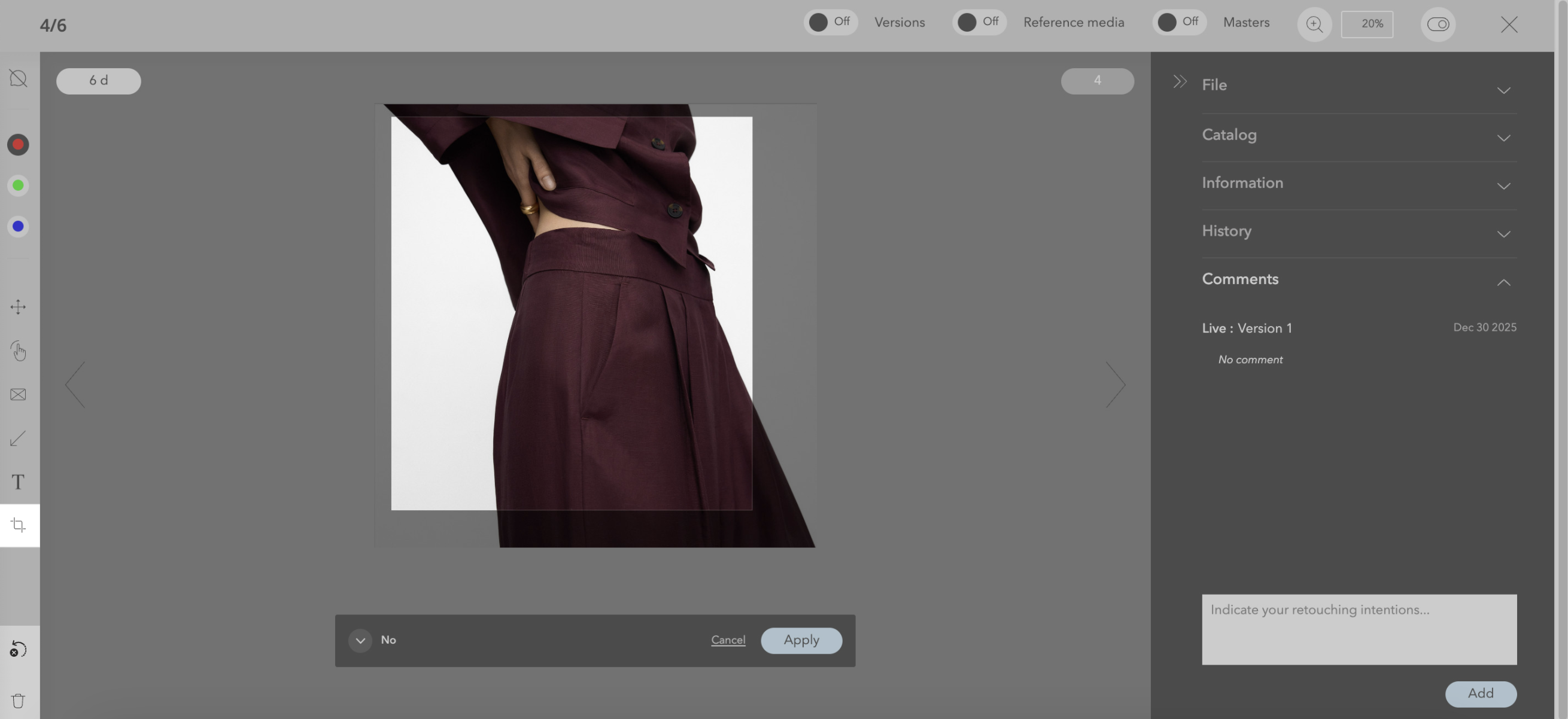Screen dimensions: 1568x719
Task: Collapse the Comments section
Action: 1503,282
